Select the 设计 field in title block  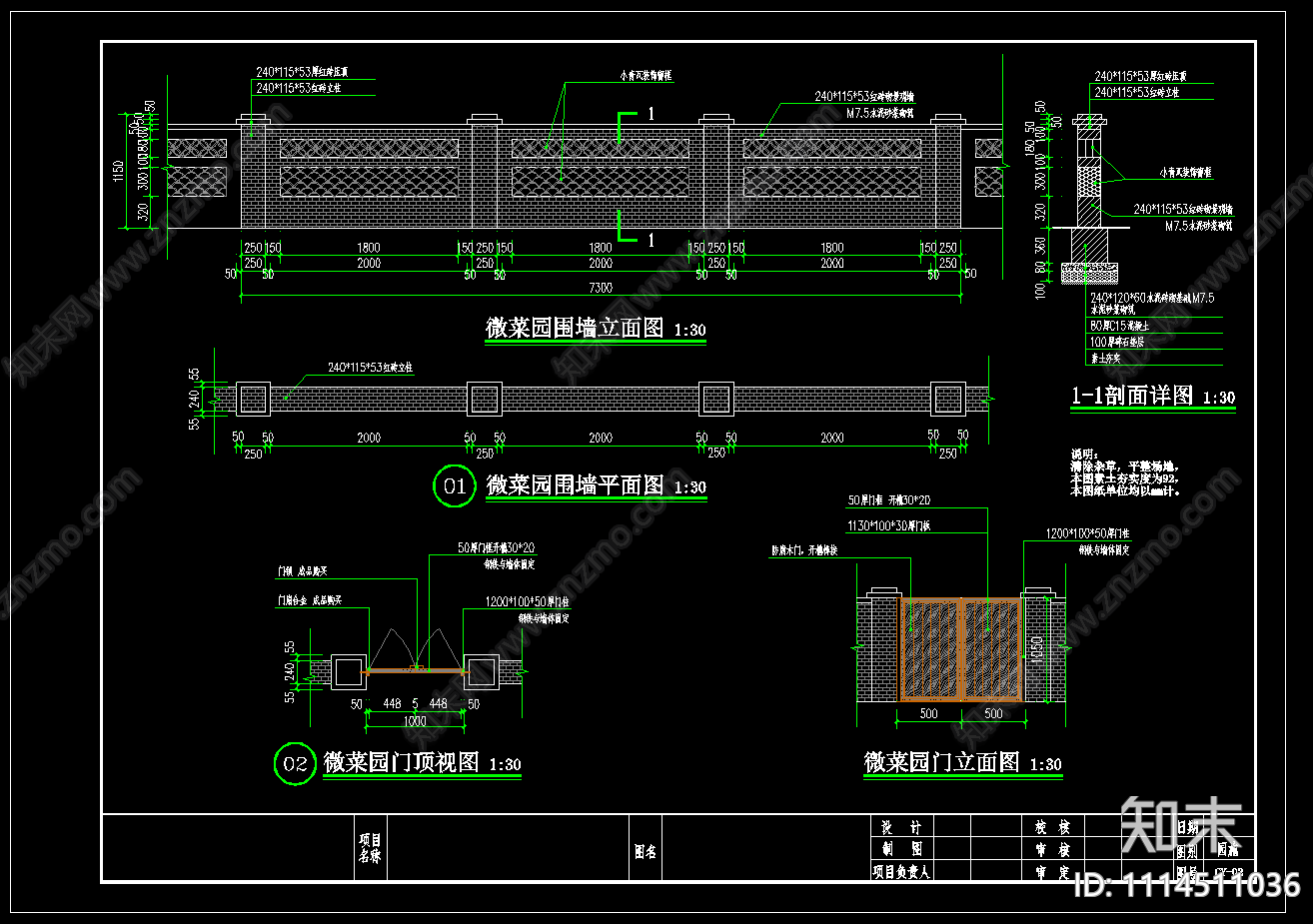(901, 827)
